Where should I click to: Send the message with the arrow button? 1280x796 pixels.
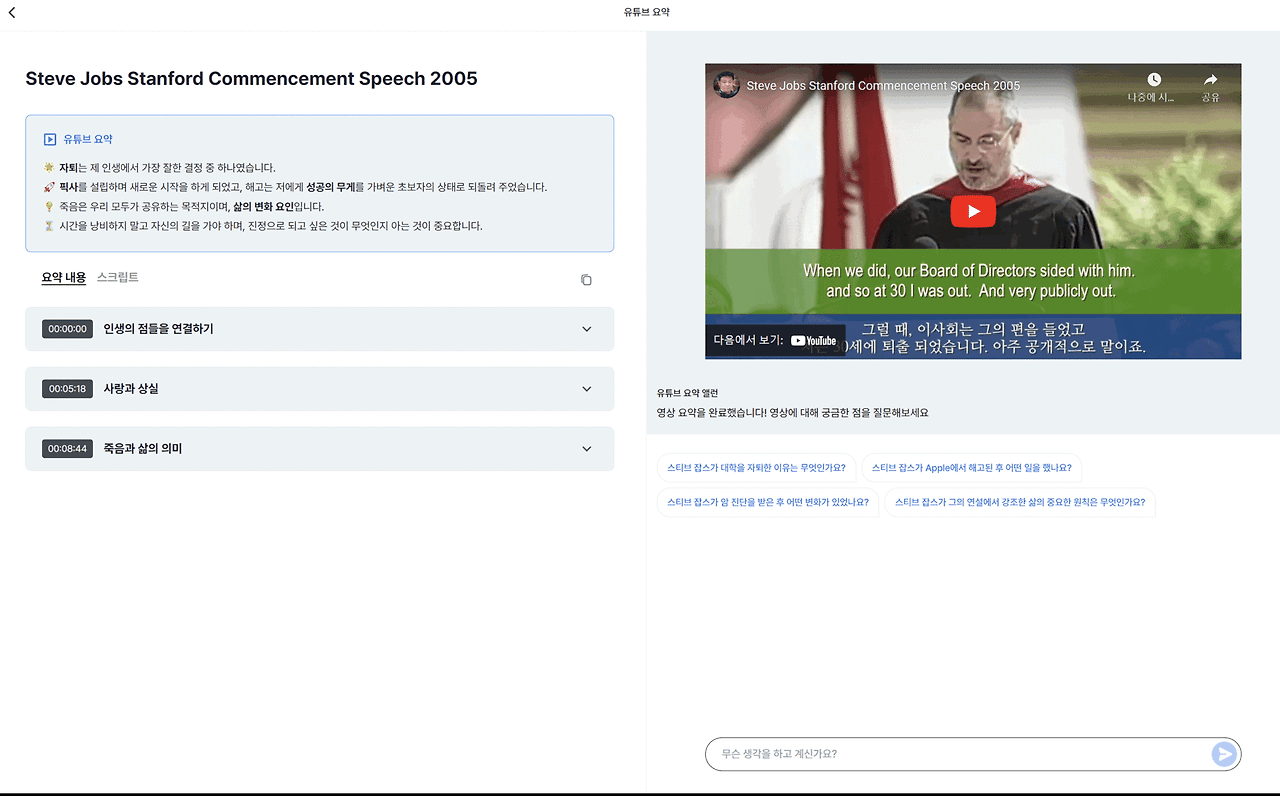tap(1223, 754)
